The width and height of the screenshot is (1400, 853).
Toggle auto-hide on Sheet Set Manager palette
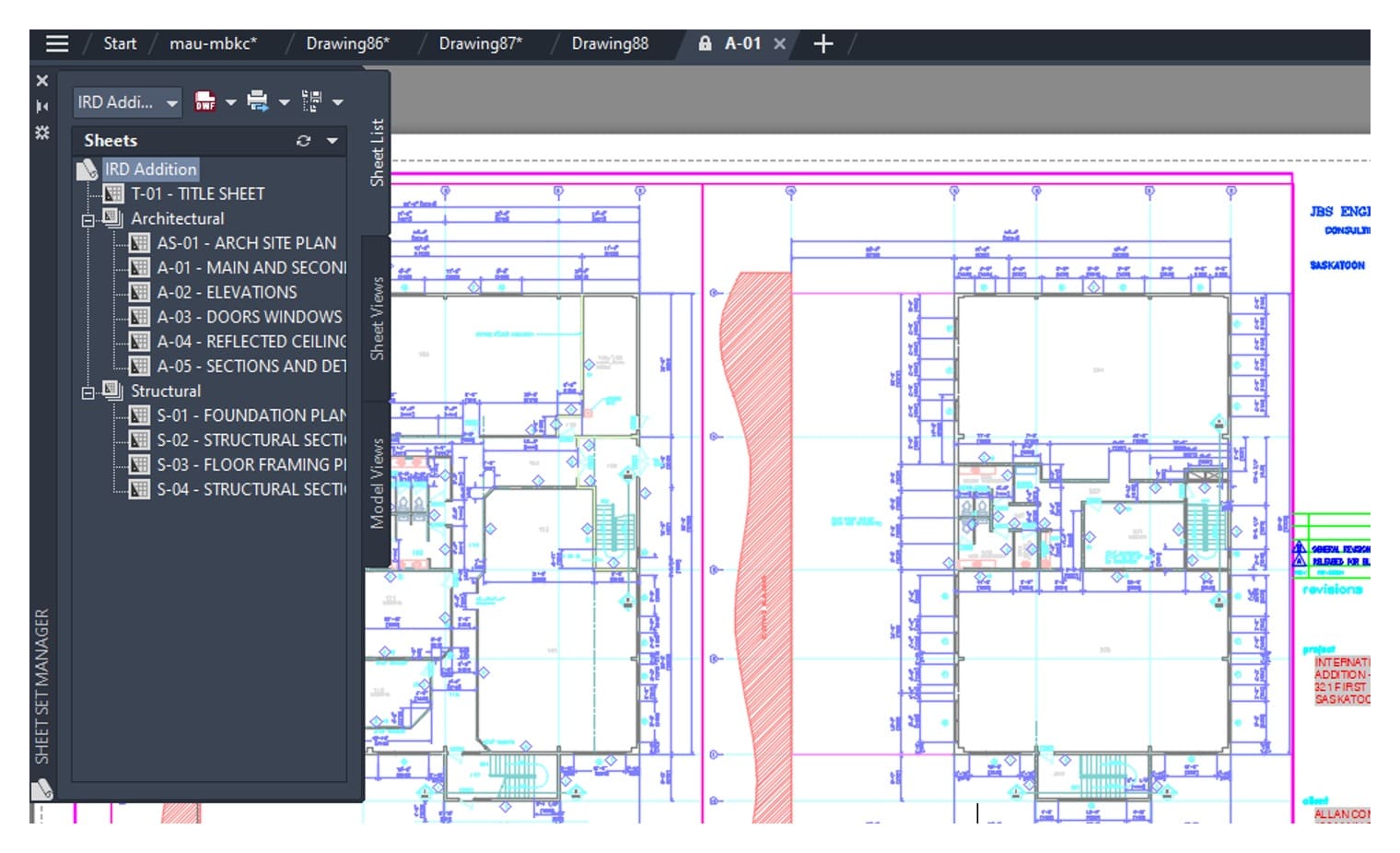(41, 107)
